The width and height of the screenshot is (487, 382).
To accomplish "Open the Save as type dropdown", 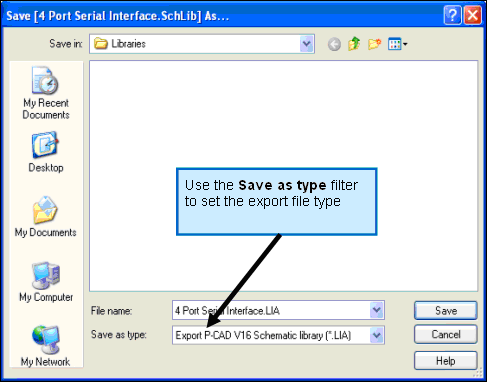I will pos(377,335).
